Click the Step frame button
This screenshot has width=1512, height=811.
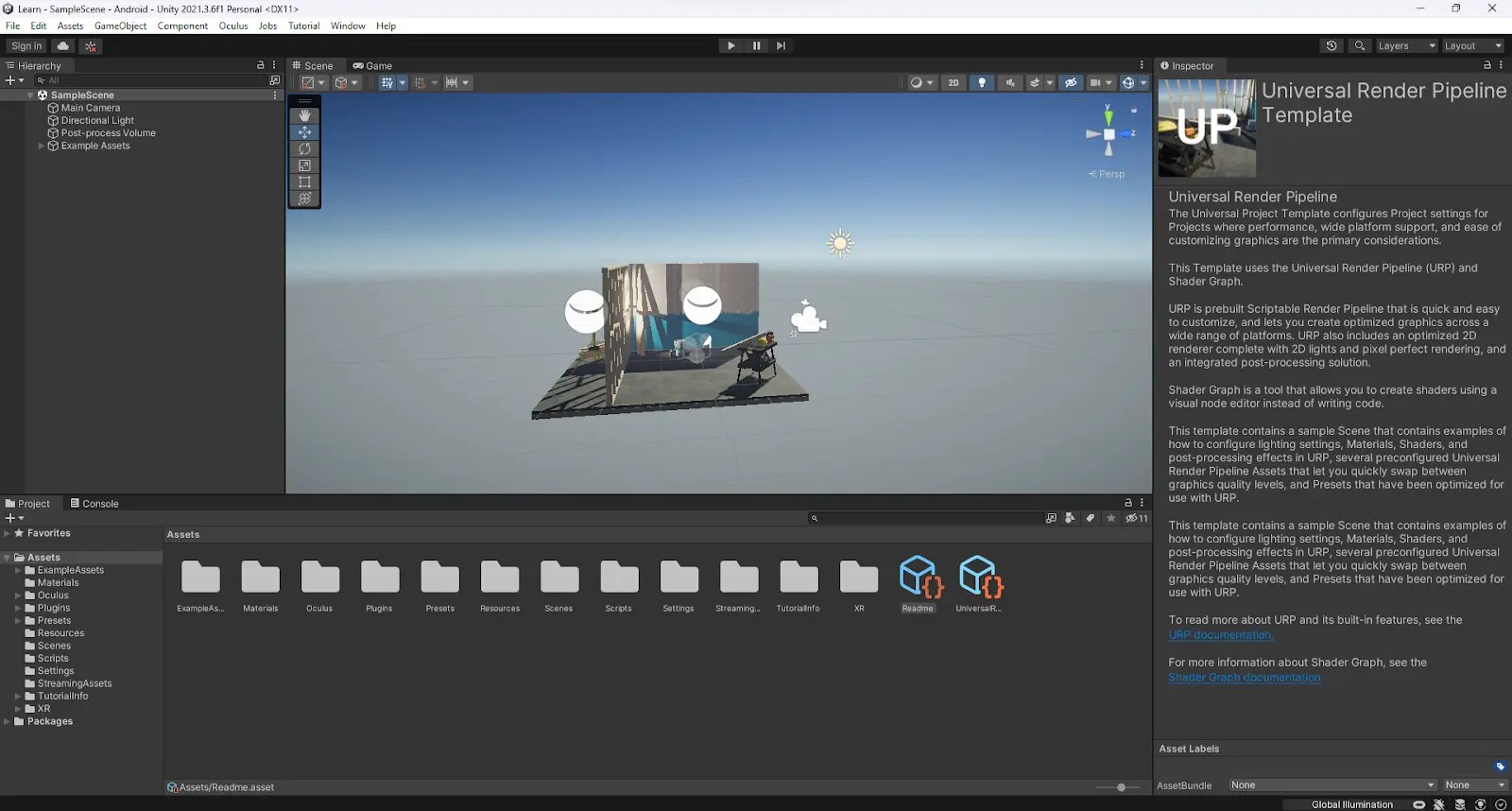coord(781,45)
